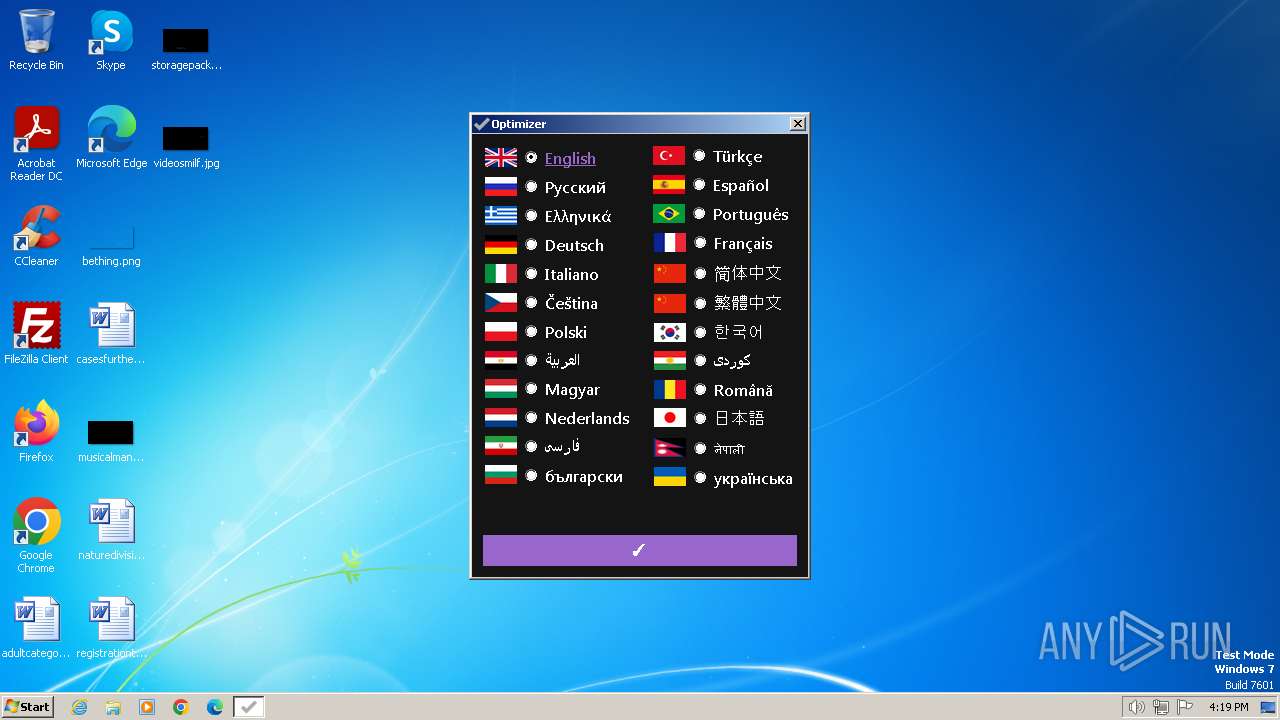Select the Português radio button

coord(699,214)
